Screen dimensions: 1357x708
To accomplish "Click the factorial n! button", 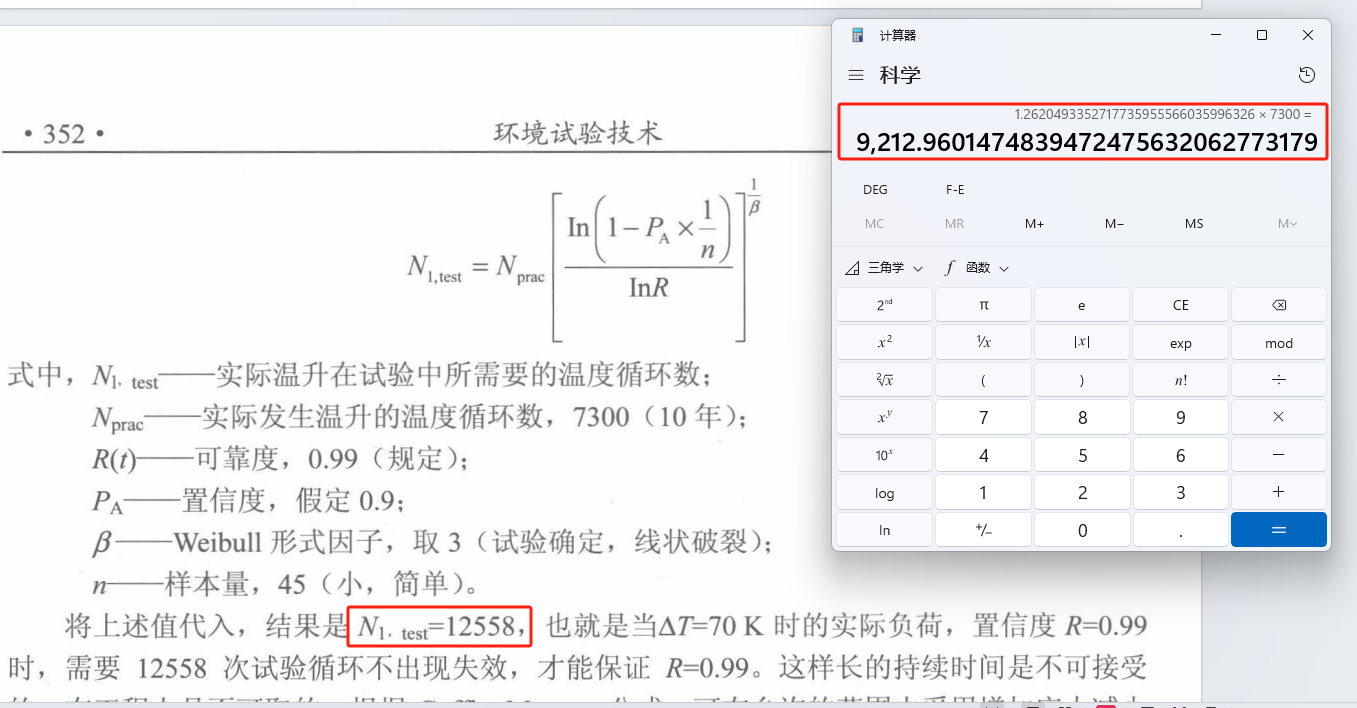I will pyautogui.click(x=1180, y=380).
